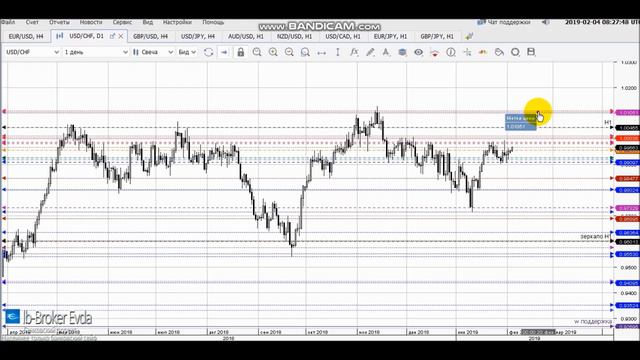
Task: Select the pencil drawing tool
Action: pyautogui.click(x=370, y=52)
